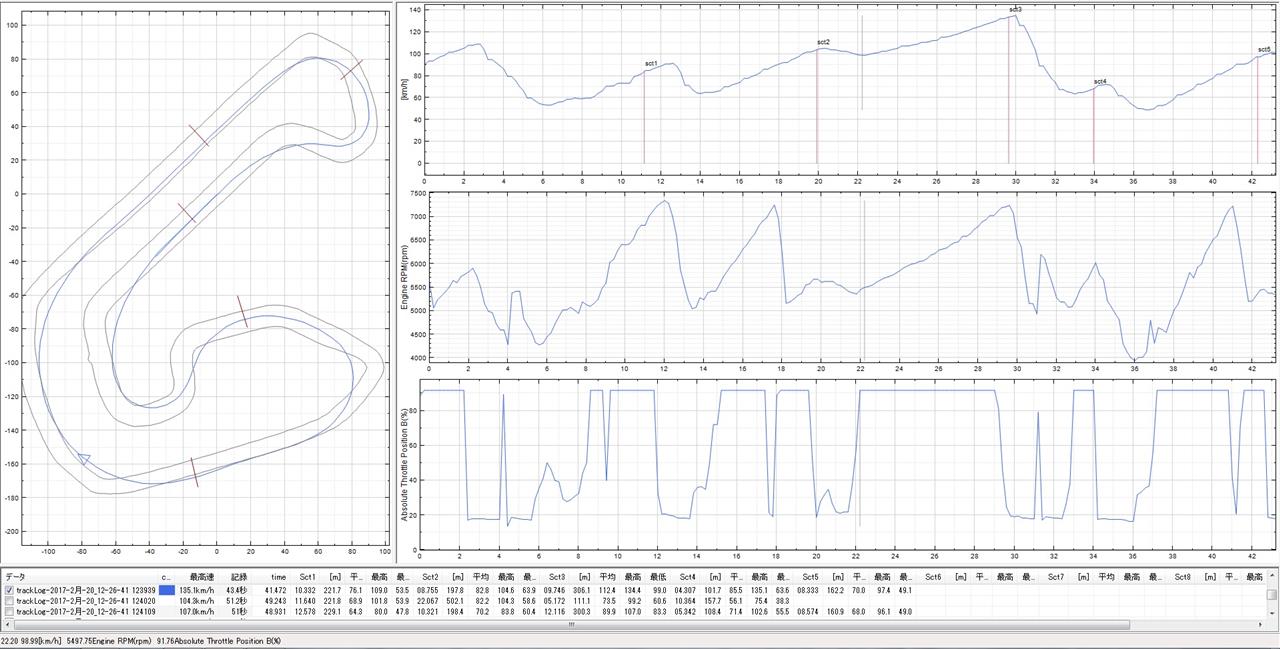
Task: Sort by the 最高速 column header
Action: 203,577
